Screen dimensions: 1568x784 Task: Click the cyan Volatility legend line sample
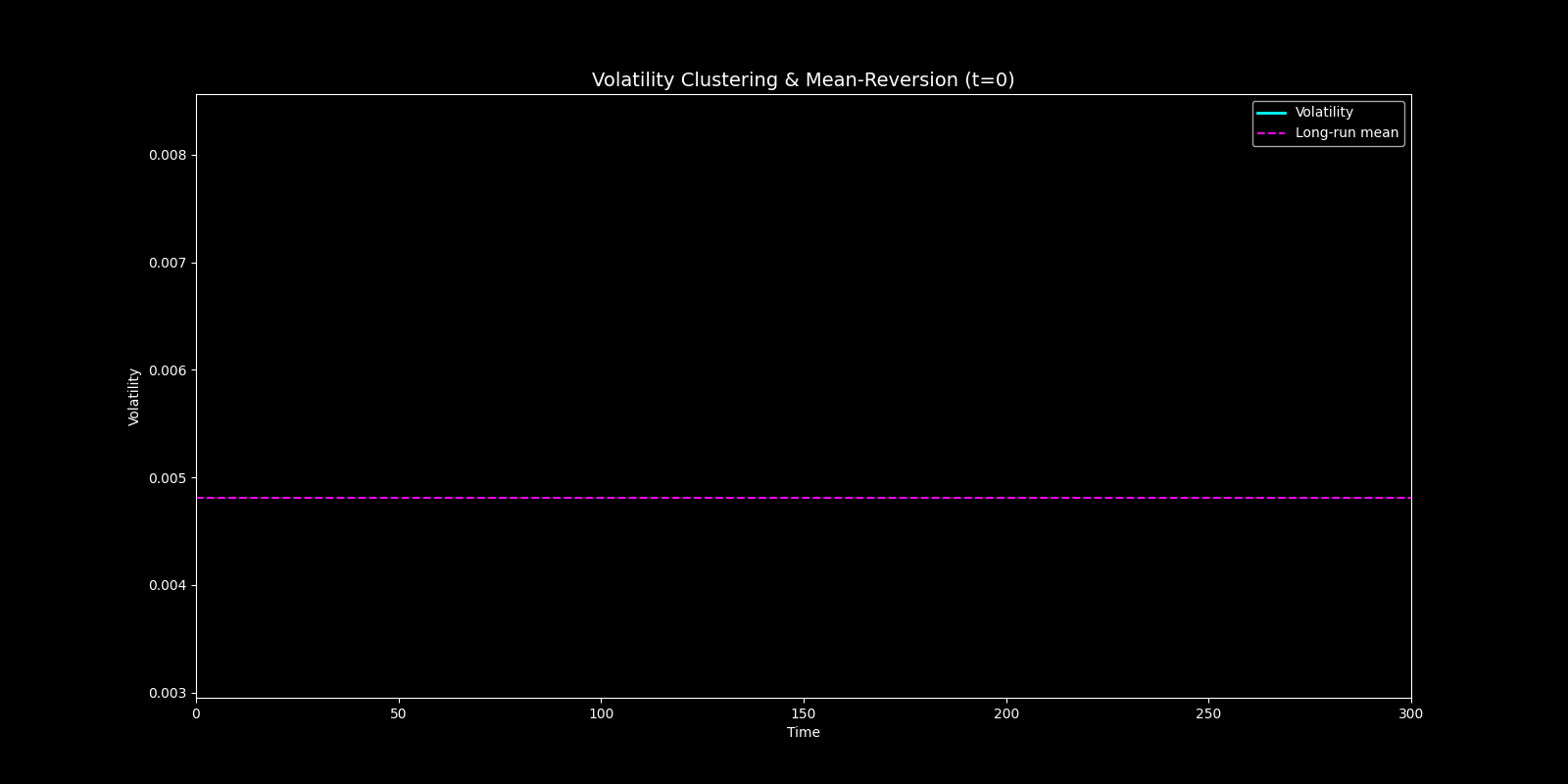point(1271,113)
